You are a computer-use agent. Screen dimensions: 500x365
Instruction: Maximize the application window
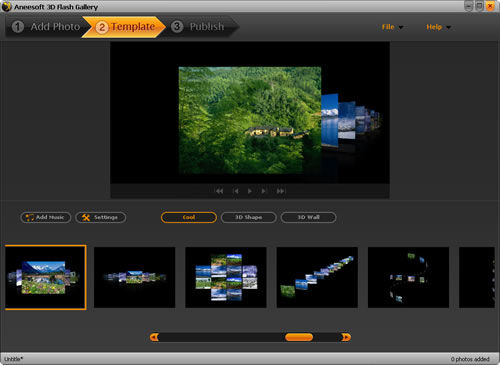[x=479, y=6]
